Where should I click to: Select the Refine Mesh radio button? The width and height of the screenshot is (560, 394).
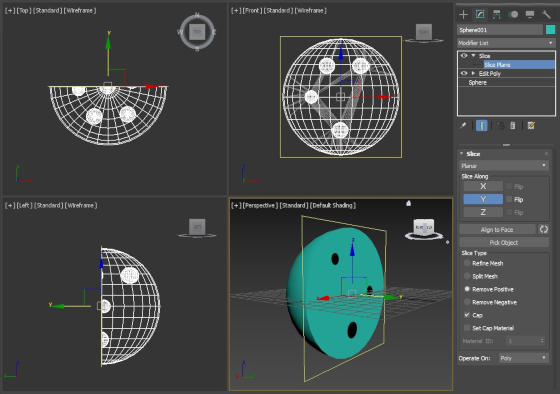coord(467,263)
